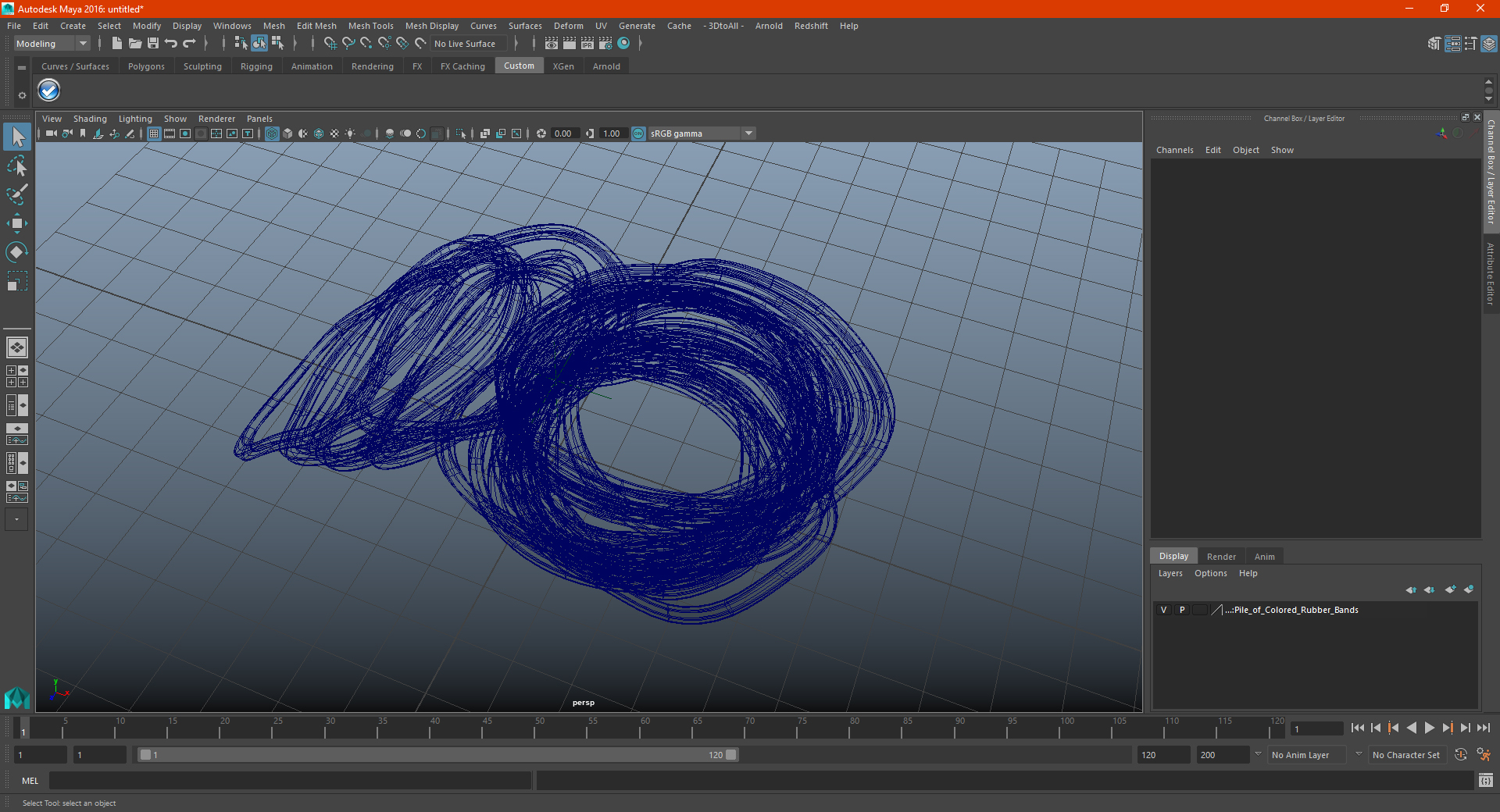The width and height of the screenshot is (1500, 812).
Task: Open the Render Settings clapper-gear icon
Action: 605,44
